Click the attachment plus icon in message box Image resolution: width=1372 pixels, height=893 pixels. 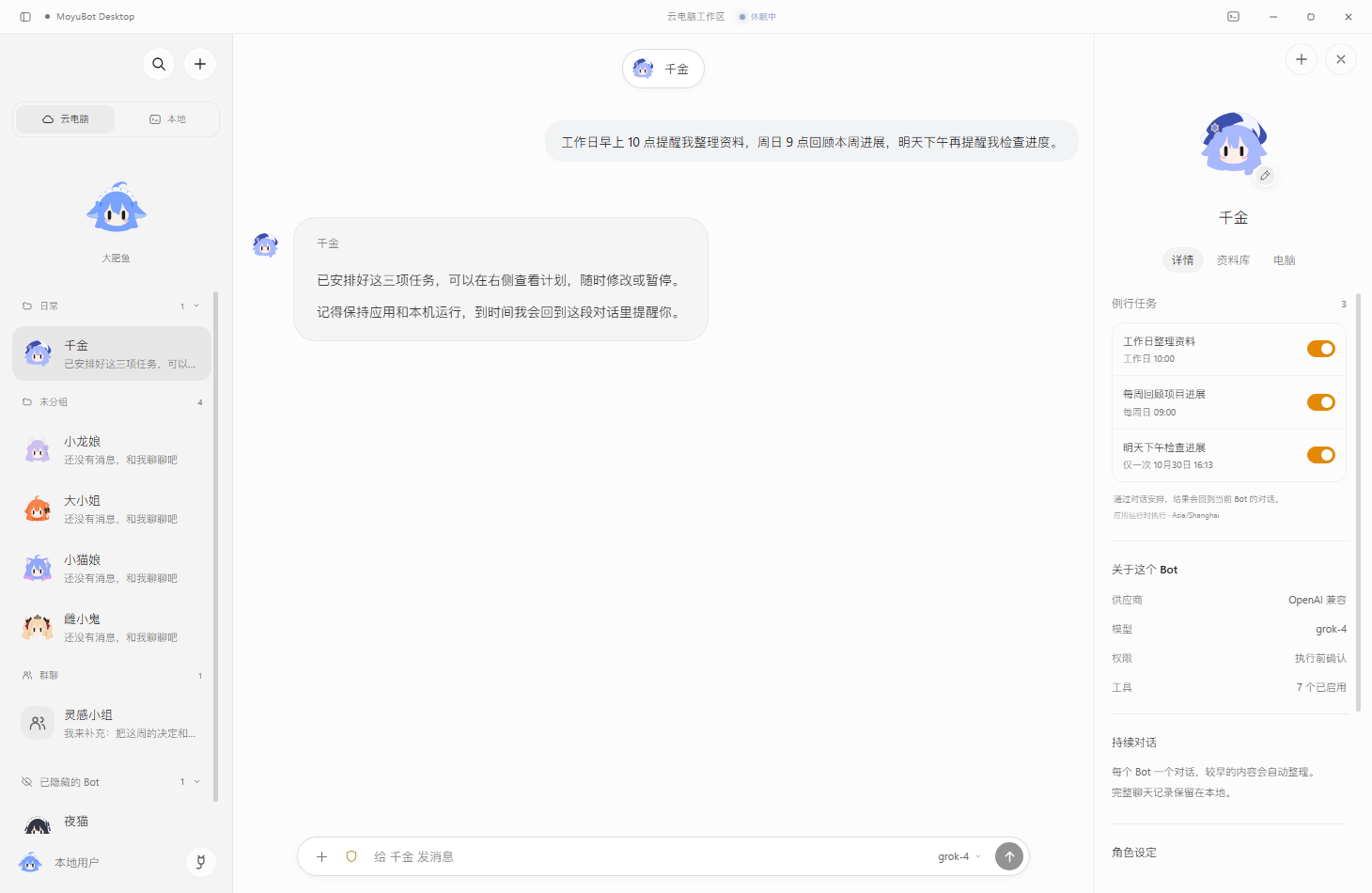pos(321,856)
